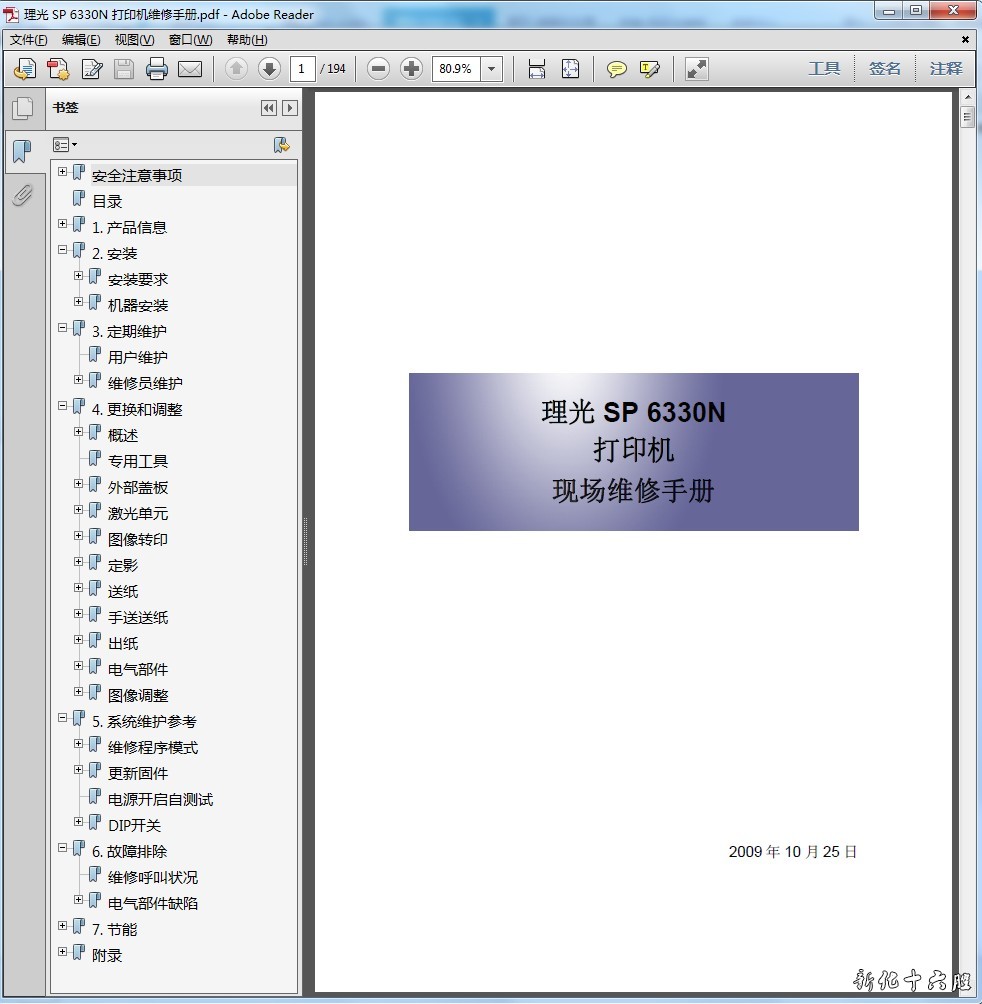The image size is (982, 1004).
Task: Add a sticky note comment icon
Action: [x=617, y=69]
